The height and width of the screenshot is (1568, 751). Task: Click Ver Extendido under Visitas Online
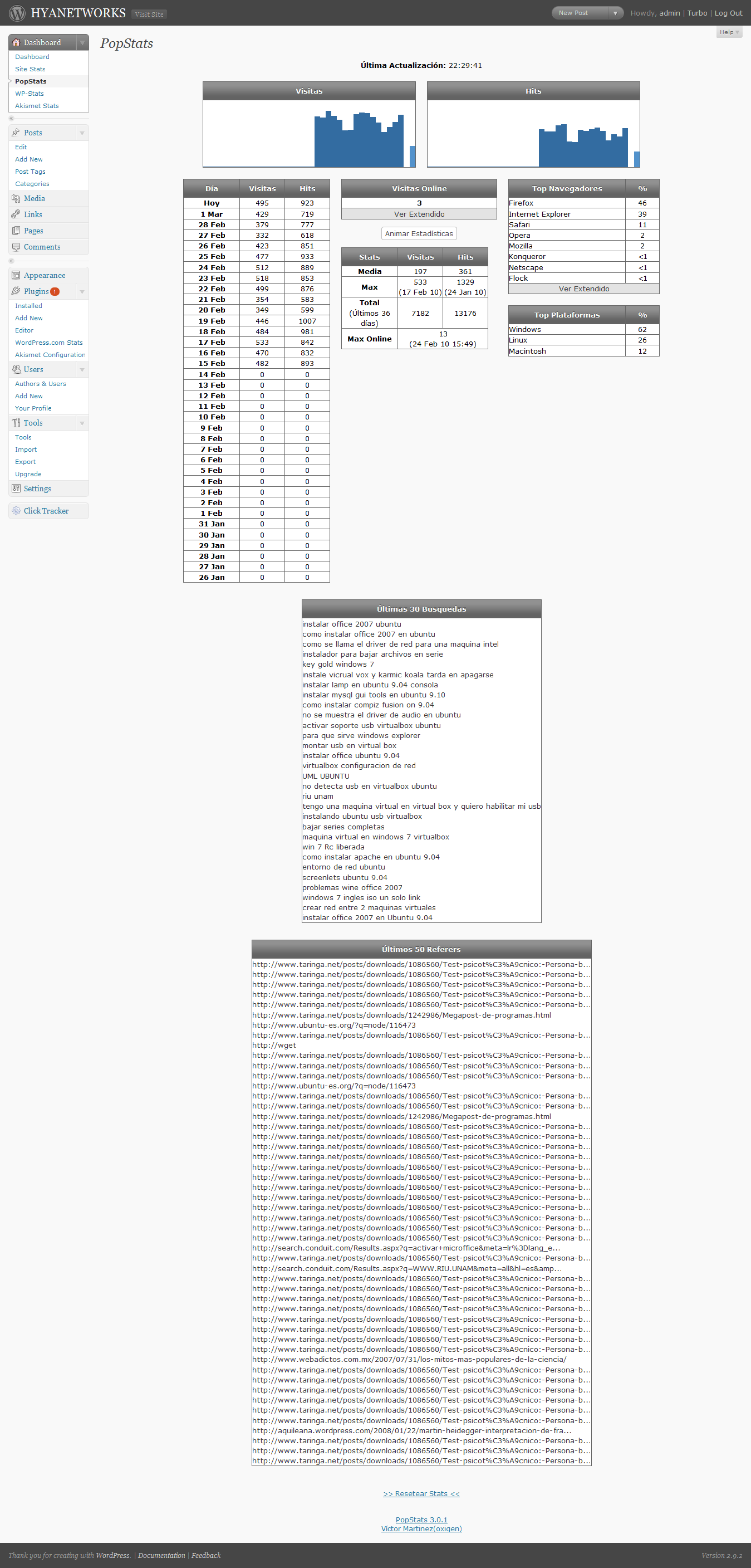[x=419, y=214]
